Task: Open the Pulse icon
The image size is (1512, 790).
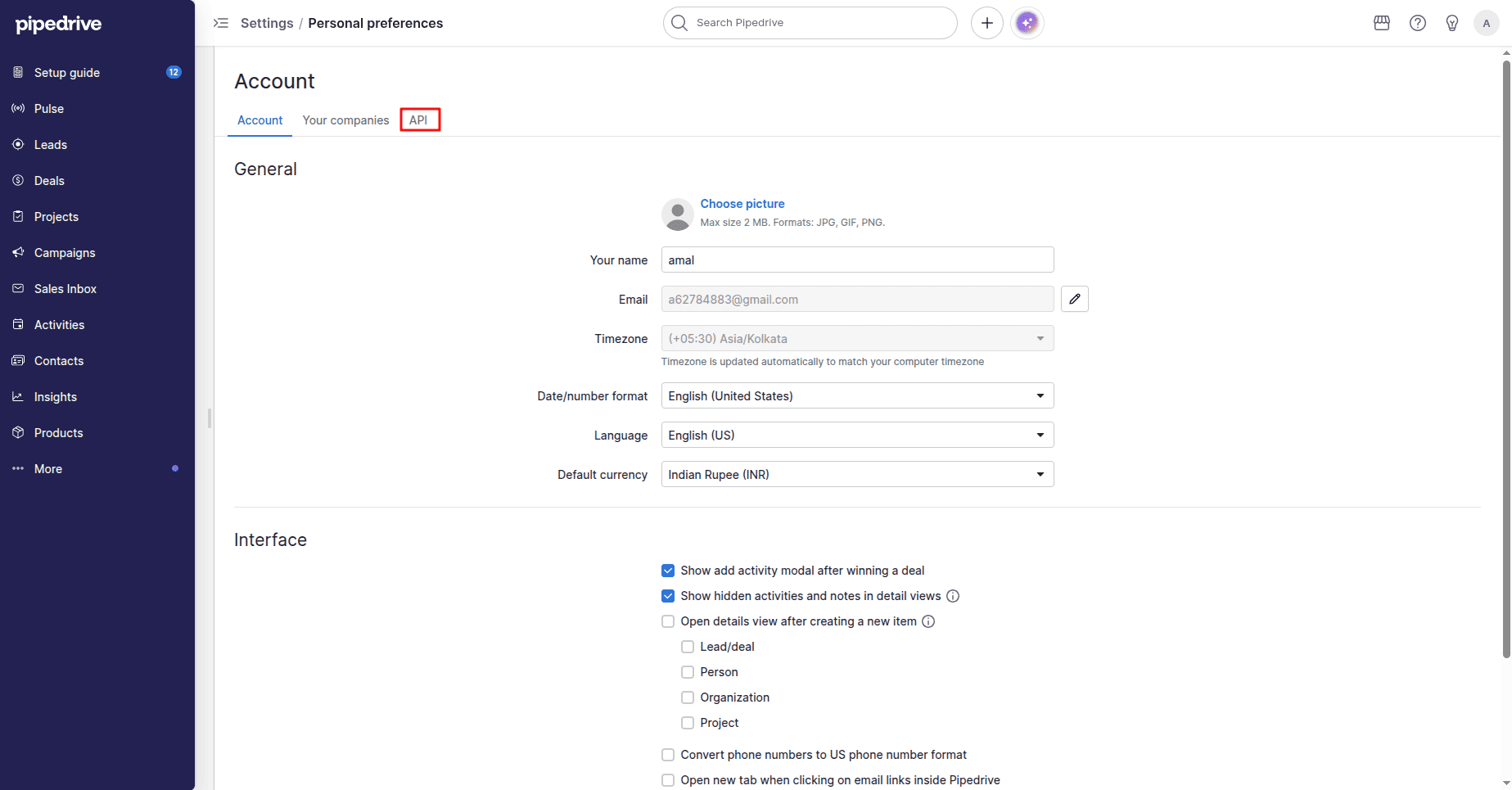Action: tap(18, 108)
